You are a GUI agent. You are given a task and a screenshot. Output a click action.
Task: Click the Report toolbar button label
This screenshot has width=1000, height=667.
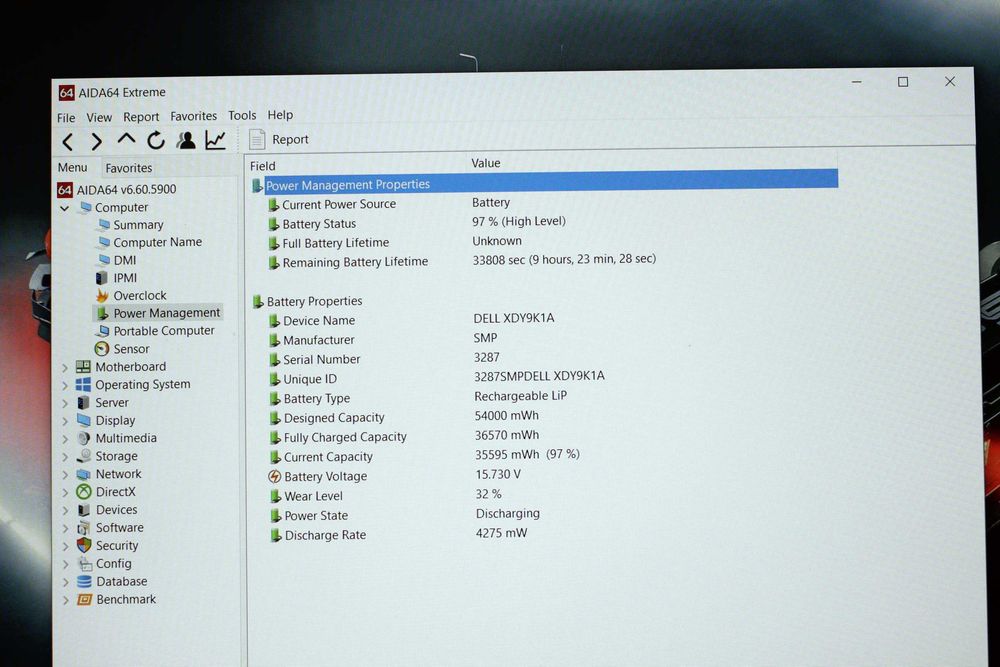[x=290, y=140]
